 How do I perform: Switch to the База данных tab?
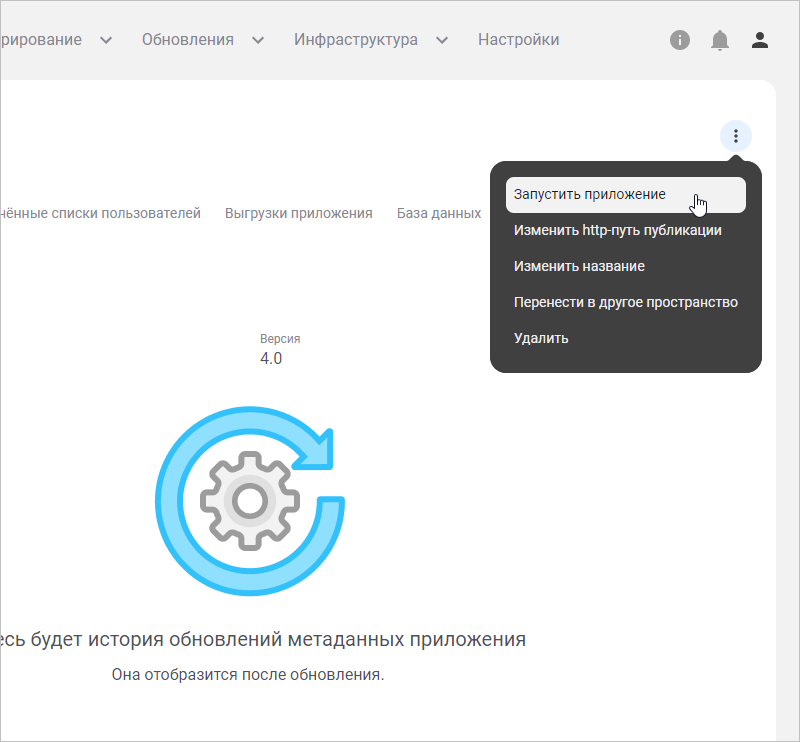coord(439,213)
